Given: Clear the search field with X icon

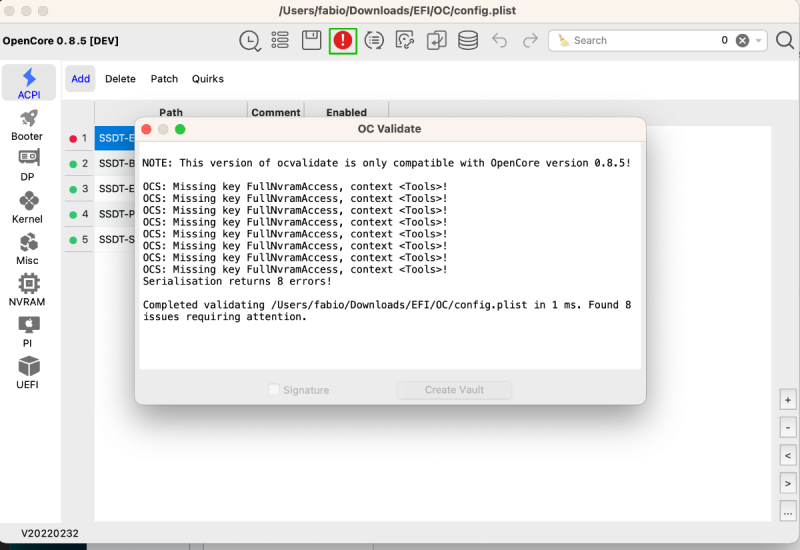Looking at the screenshot, I should tap(742, 40).
